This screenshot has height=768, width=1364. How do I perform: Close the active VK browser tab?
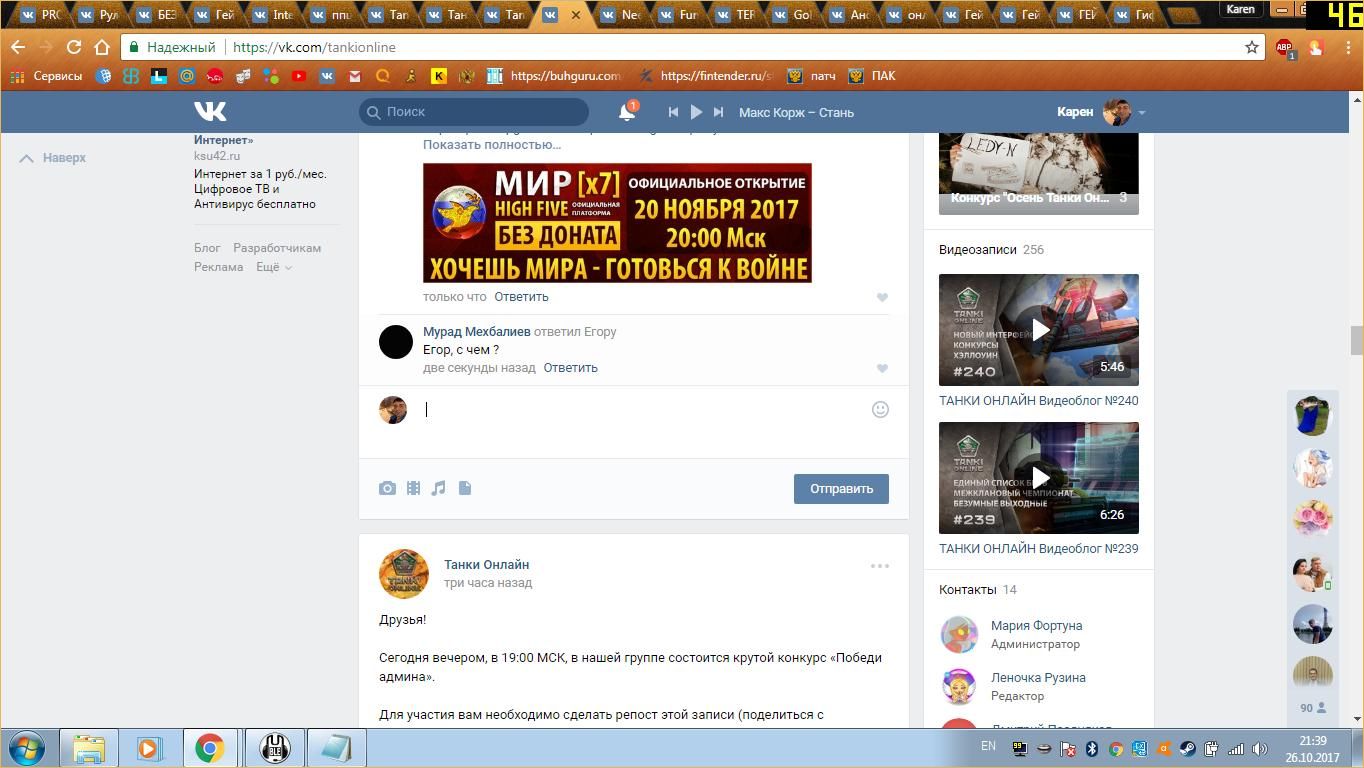(575, 15)
